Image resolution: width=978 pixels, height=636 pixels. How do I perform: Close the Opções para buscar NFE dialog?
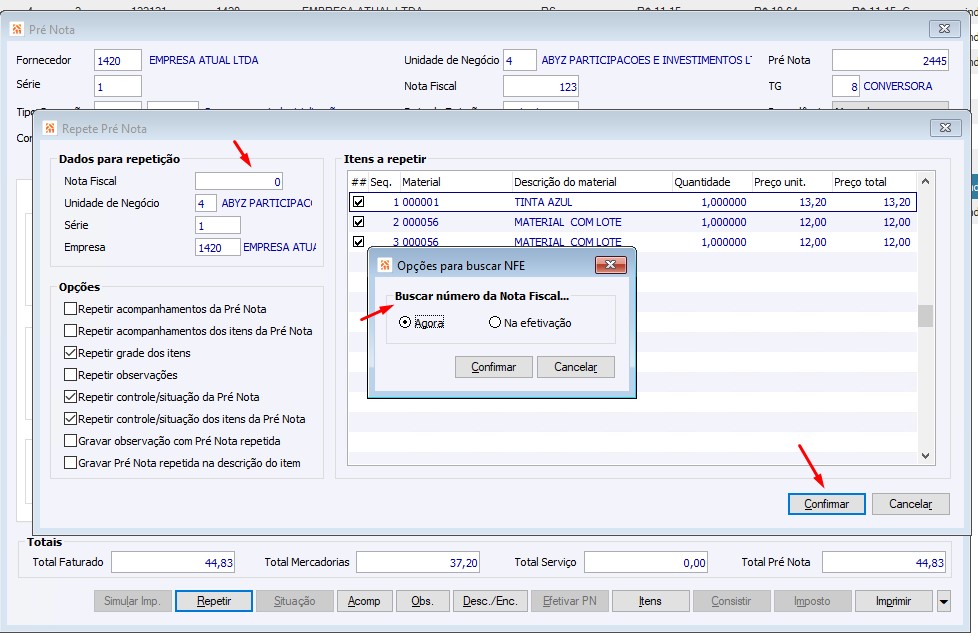(x=611, y=265)
